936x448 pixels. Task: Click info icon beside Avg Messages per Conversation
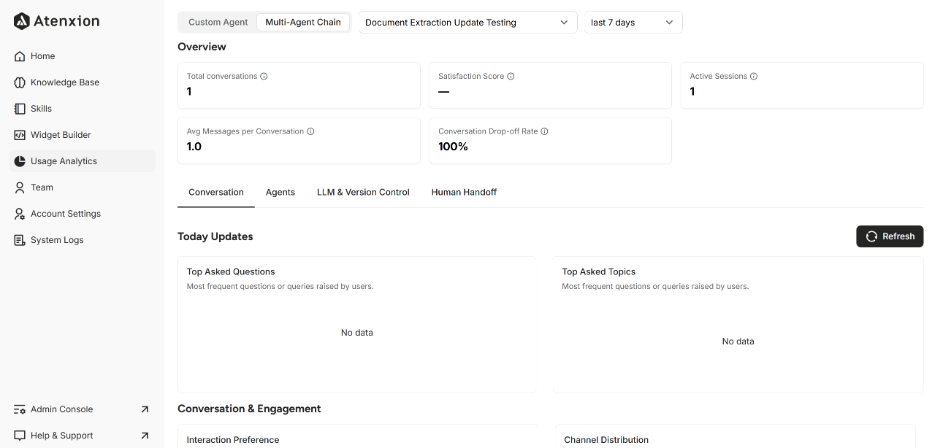coord(310,131)
